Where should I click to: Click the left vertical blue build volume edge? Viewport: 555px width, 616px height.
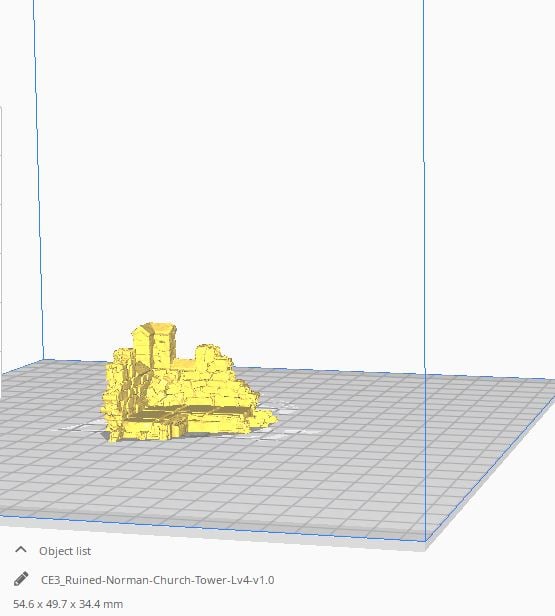38,181
